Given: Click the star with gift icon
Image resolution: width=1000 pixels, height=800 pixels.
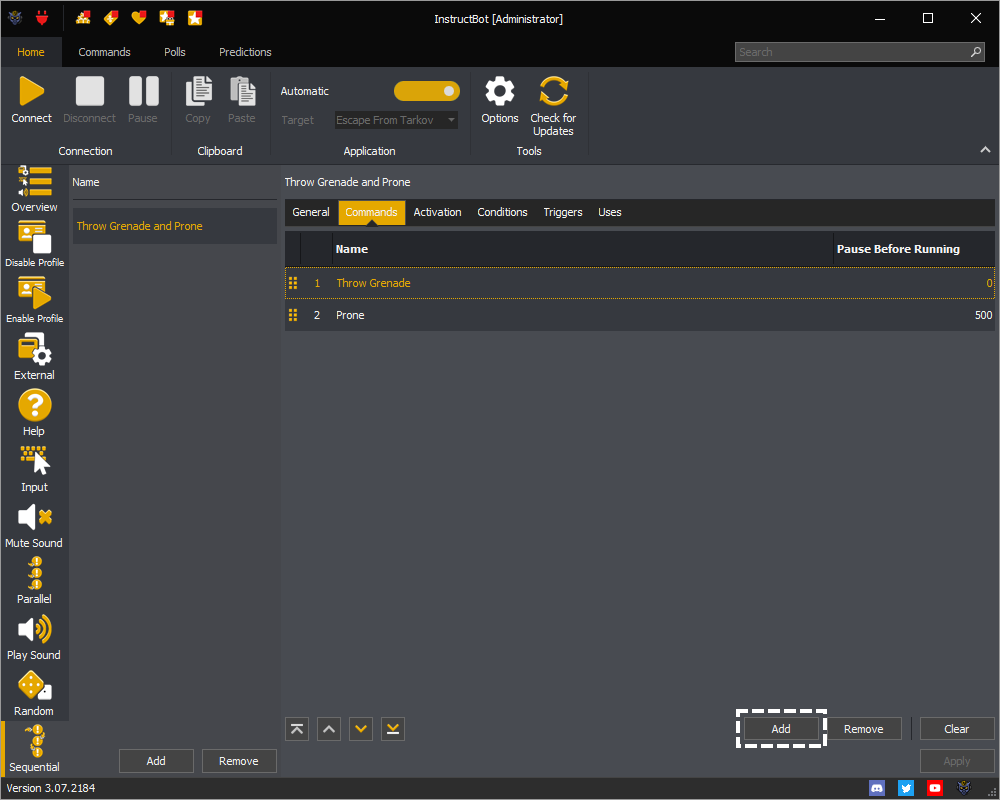Looking at the screenshot, I should pyautogui.click(x=167, y=18).
